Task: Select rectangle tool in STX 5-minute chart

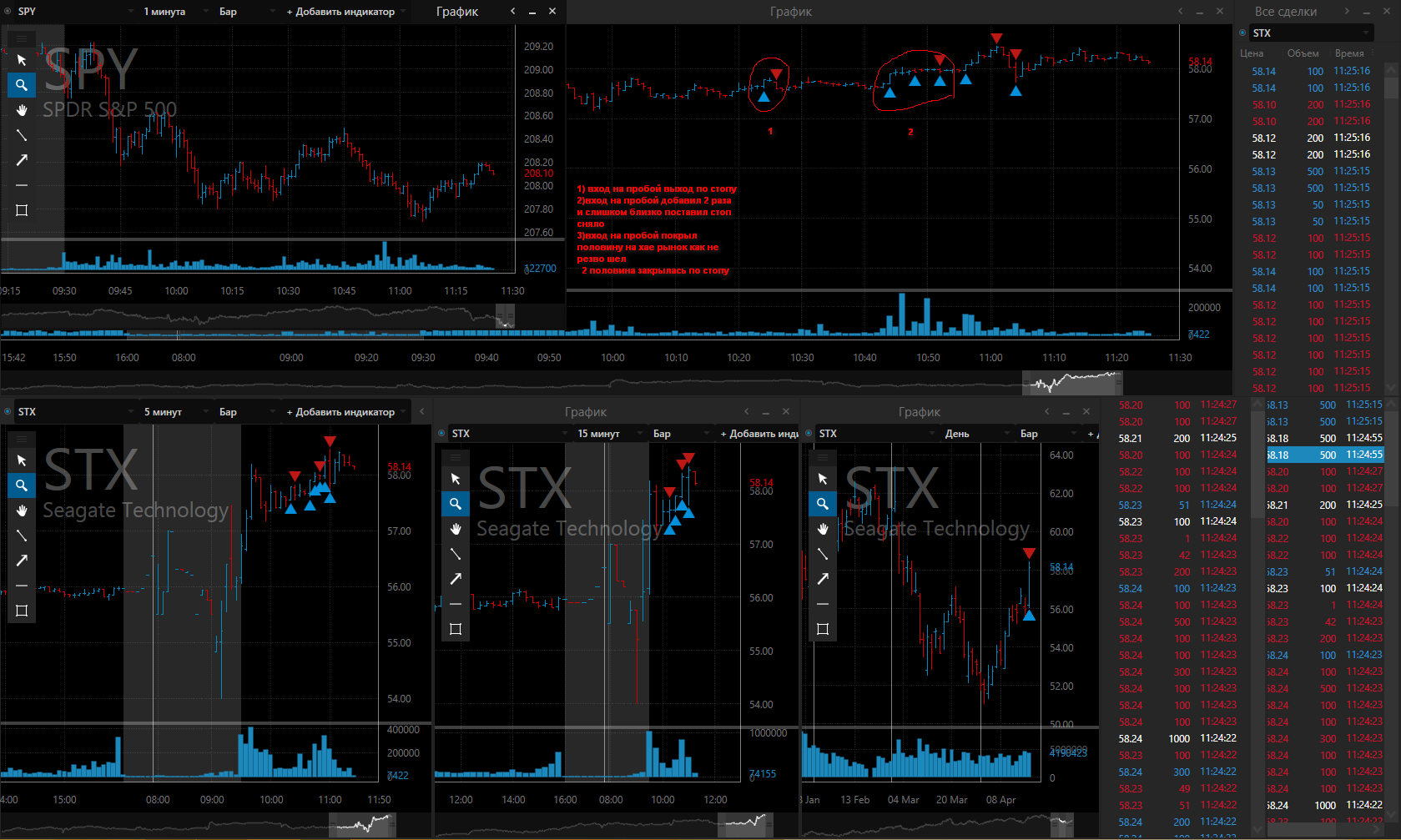Action: [22, 611]
